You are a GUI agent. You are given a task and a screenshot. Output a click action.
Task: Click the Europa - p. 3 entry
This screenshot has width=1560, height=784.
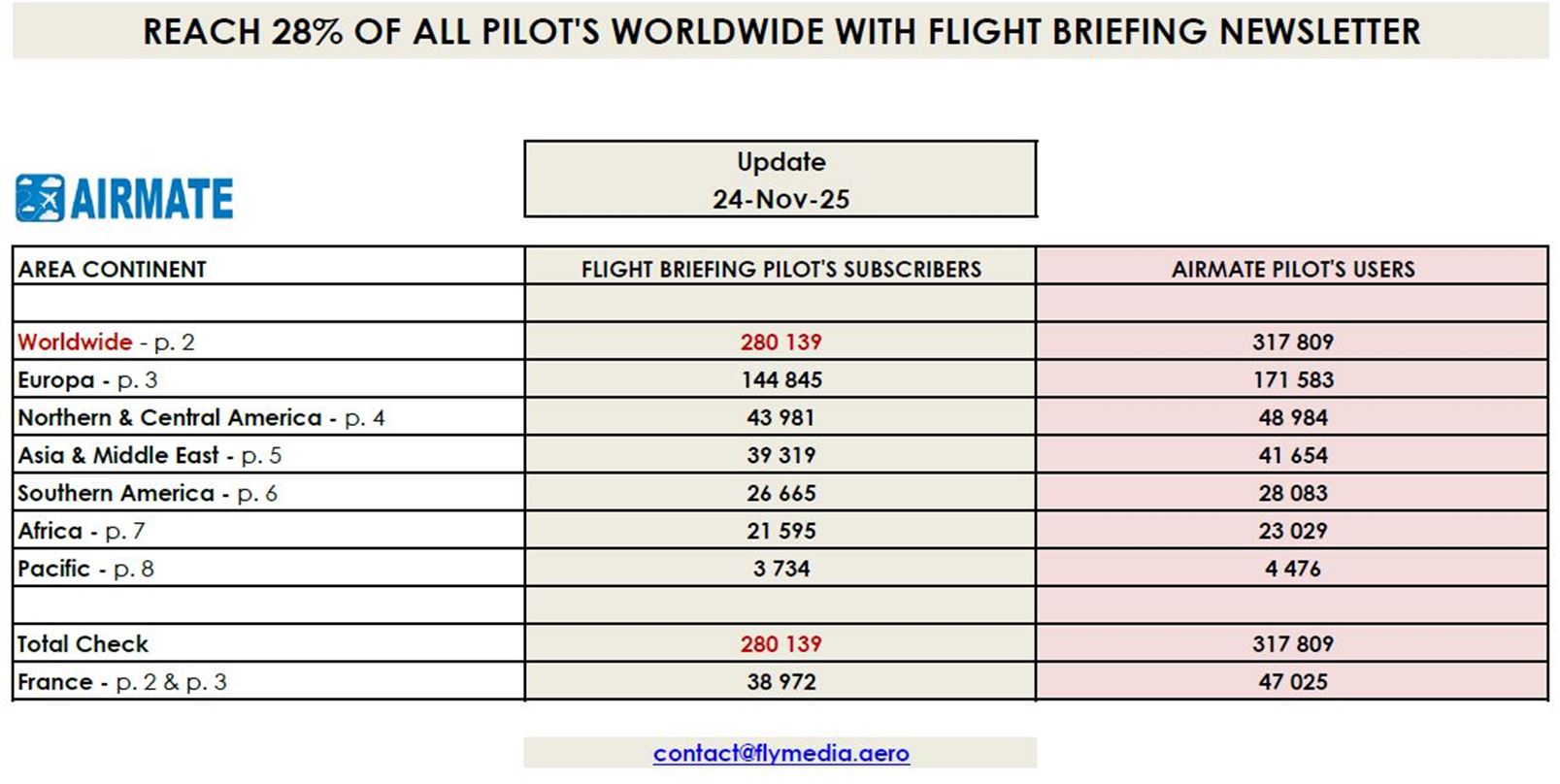pos(87,379)
